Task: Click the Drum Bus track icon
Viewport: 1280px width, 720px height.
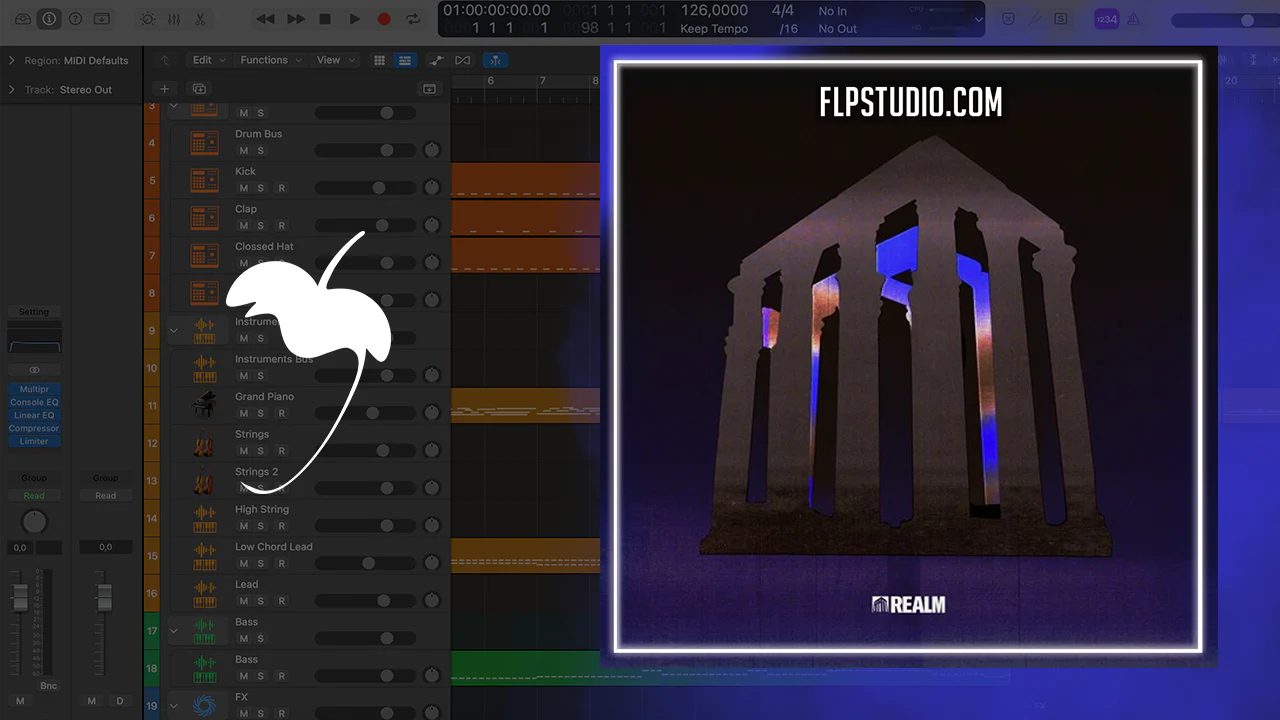Action: pos(204,143)
